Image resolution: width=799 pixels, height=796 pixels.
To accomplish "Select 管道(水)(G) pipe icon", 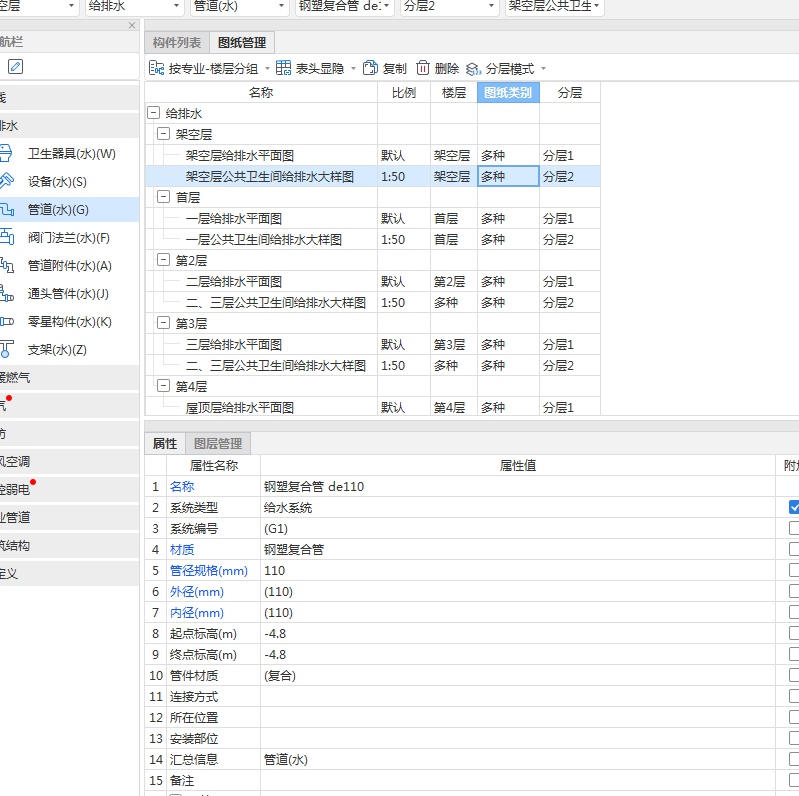I will click(7, 209).
